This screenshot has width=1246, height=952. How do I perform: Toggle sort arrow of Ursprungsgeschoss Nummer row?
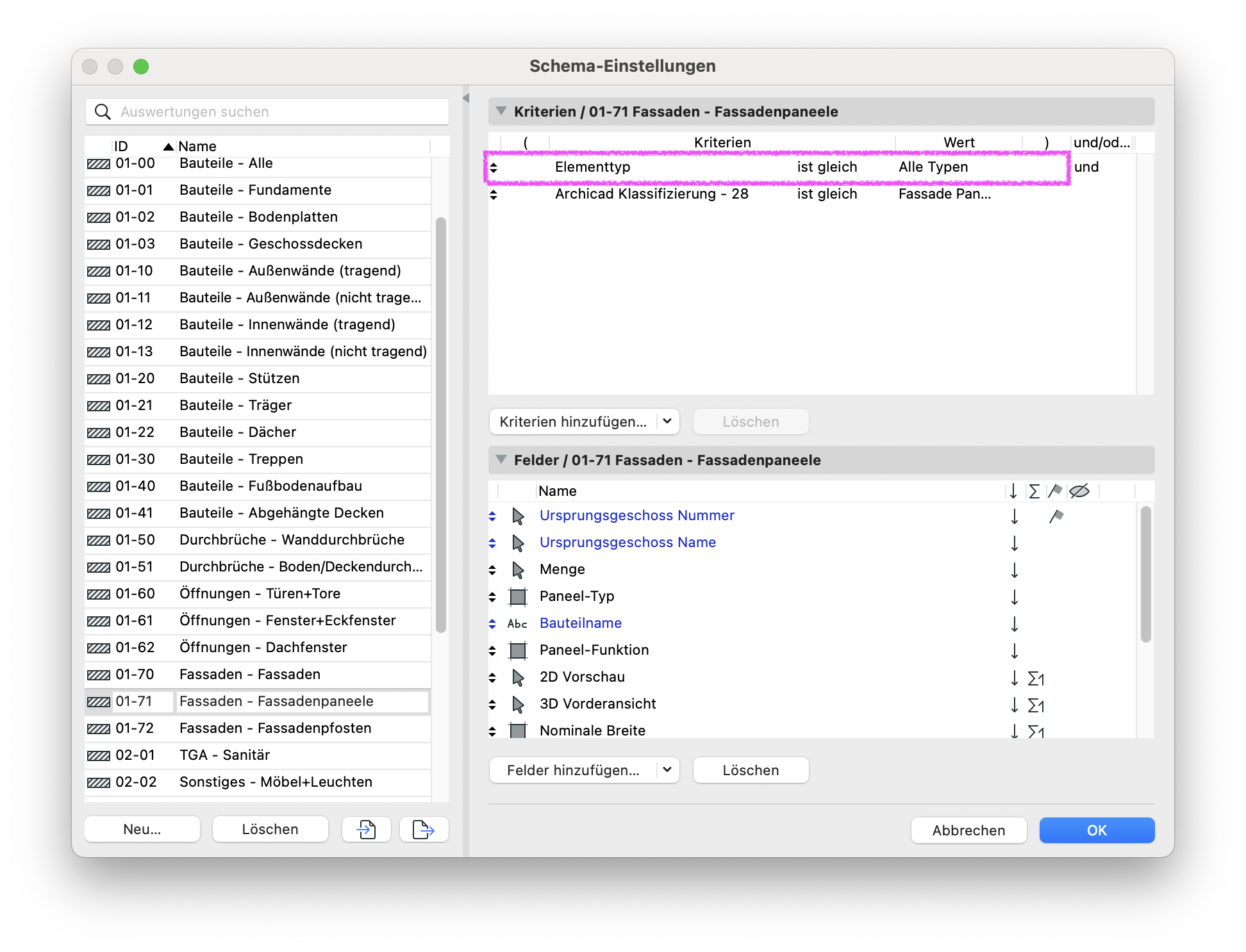(1015, 516)
